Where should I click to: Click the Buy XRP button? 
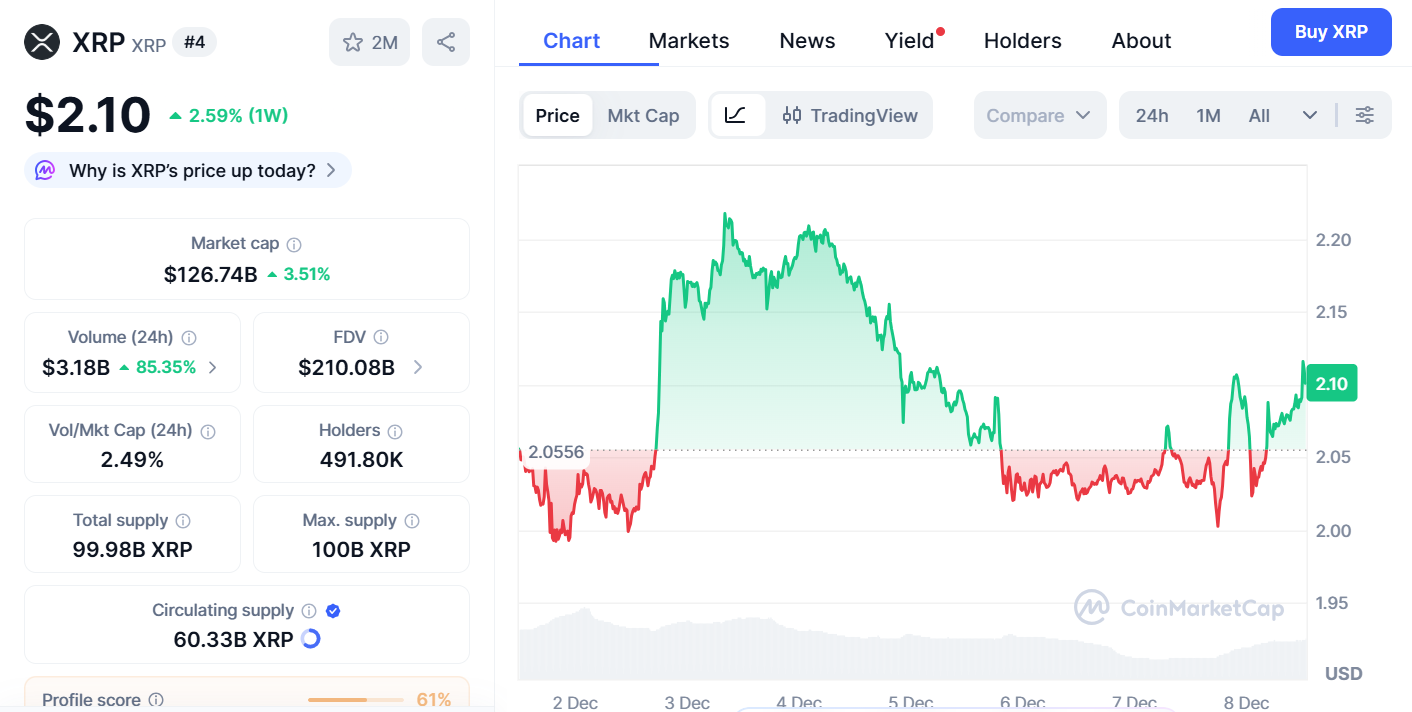(x=1330, y=32)
